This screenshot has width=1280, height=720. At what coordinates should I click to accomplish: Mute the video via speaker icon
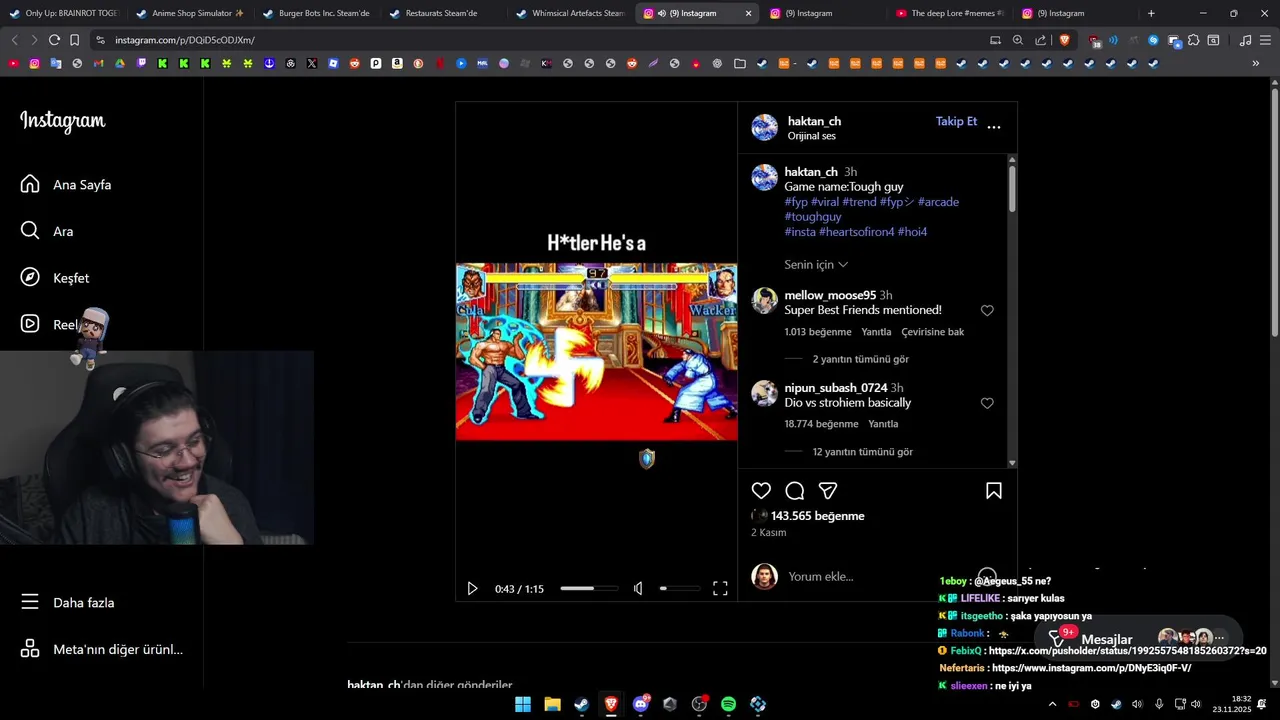pos(638,589)
